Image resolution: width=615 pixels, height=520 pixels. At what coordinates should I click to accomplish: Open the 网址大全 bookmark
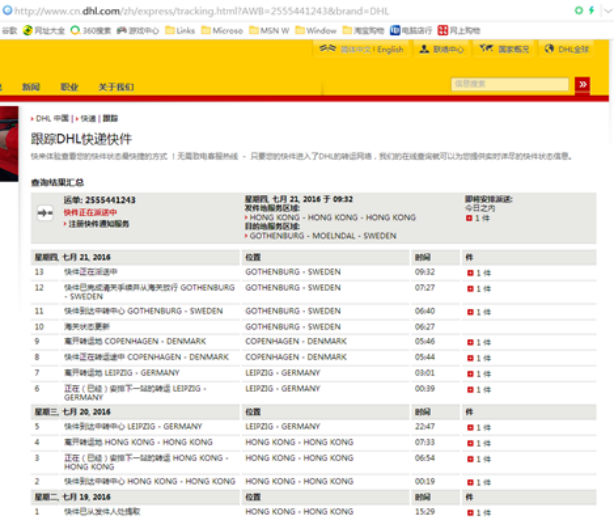[x=44, y=31]
